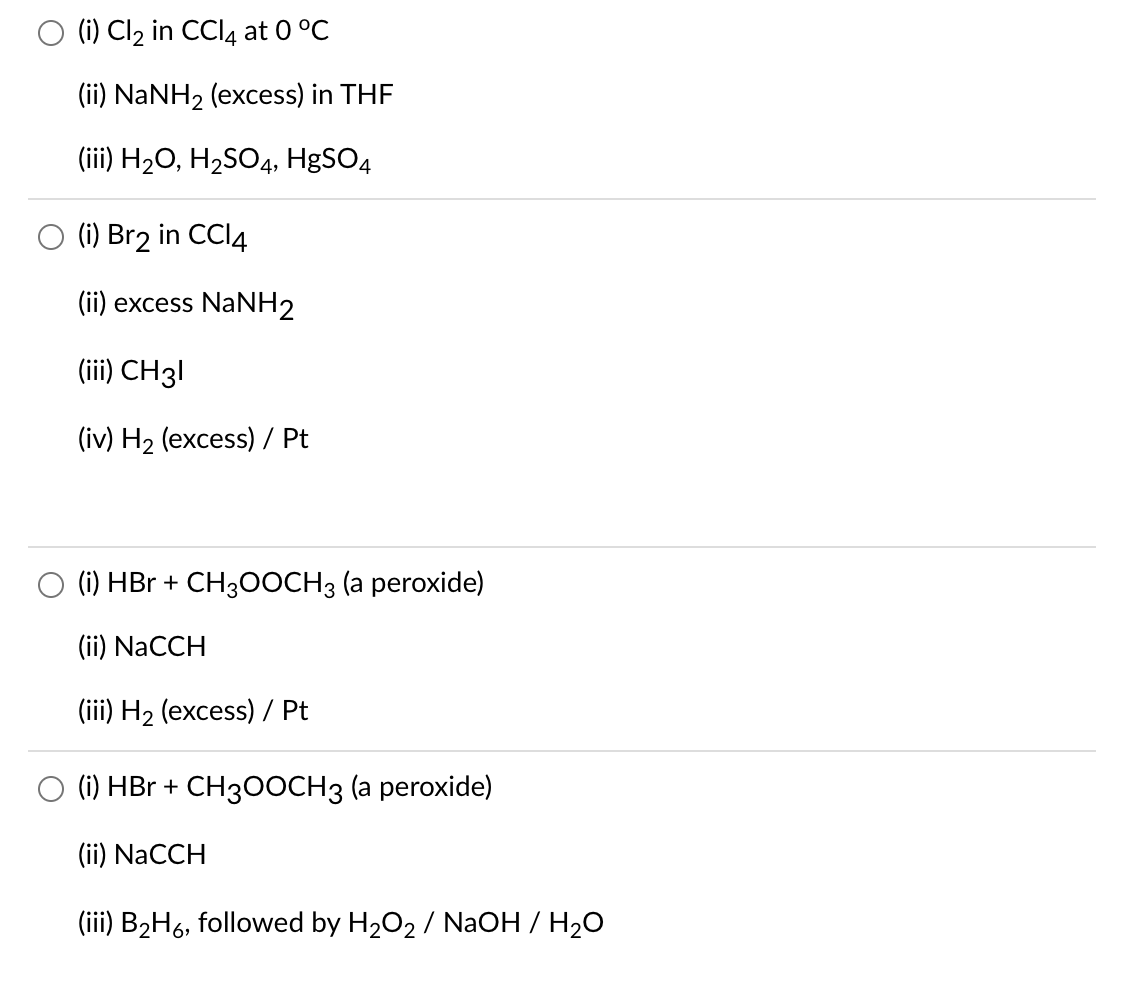Click the divider area below the first answer option
The height and width of the screenshot is (1000, 1126).
point(563,197)
